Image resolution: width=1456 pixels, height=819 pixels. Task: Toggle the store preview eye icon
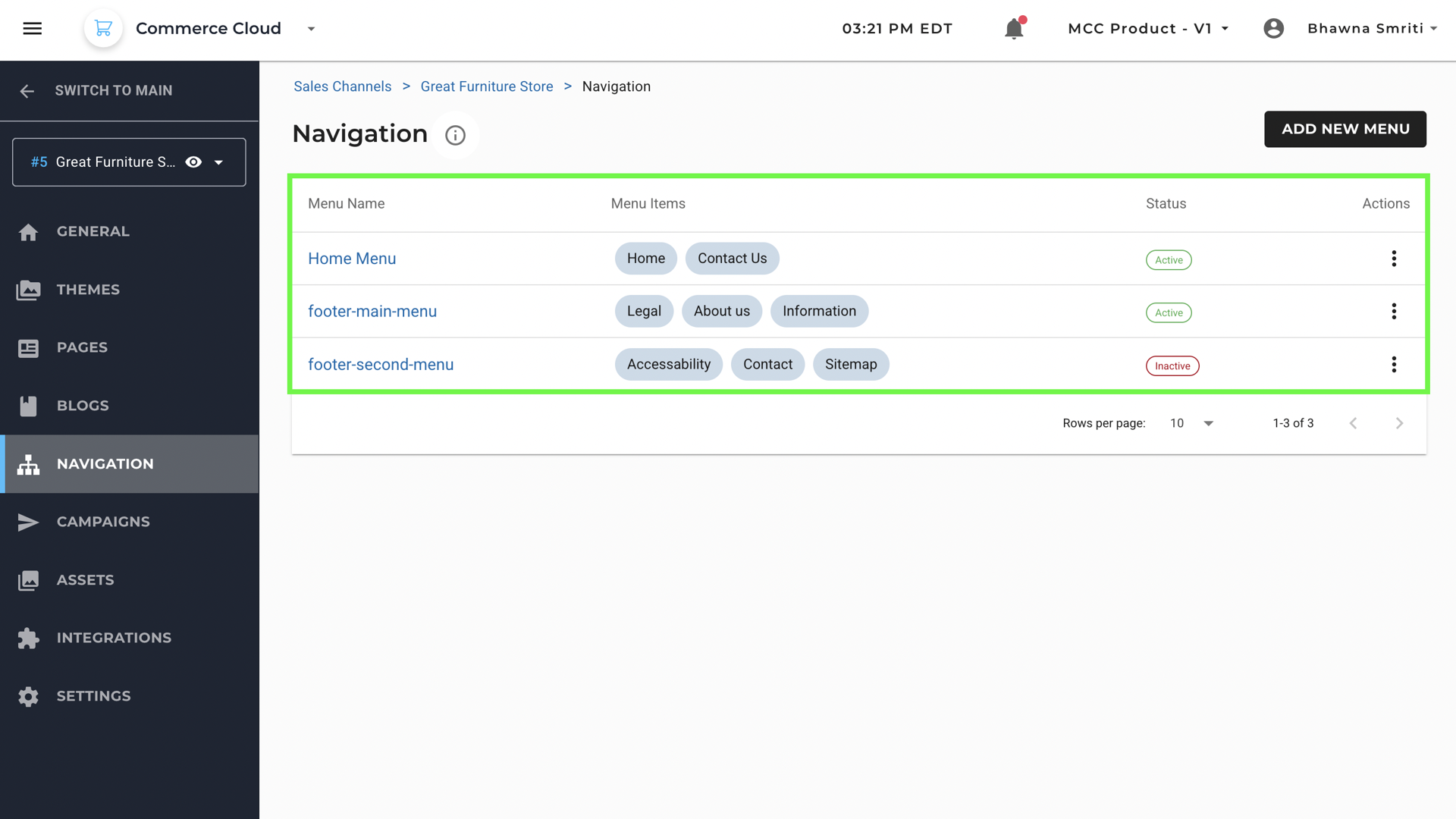[x=193, y=162]
